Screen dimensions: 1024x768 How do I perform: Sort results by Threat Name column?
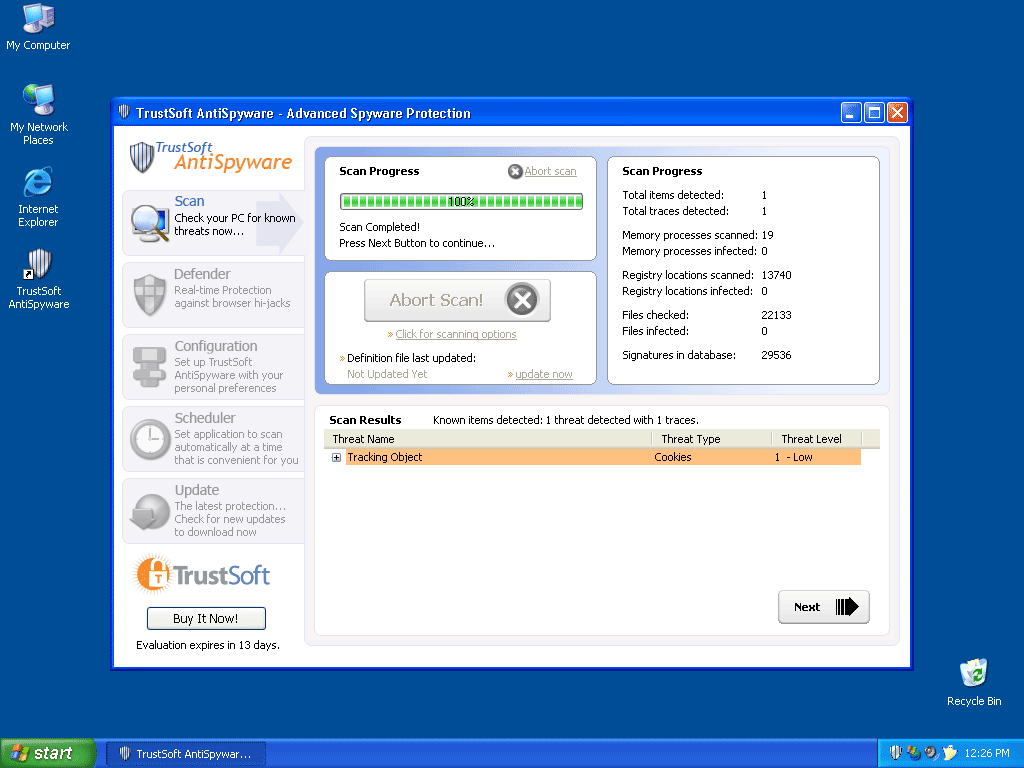488,439
